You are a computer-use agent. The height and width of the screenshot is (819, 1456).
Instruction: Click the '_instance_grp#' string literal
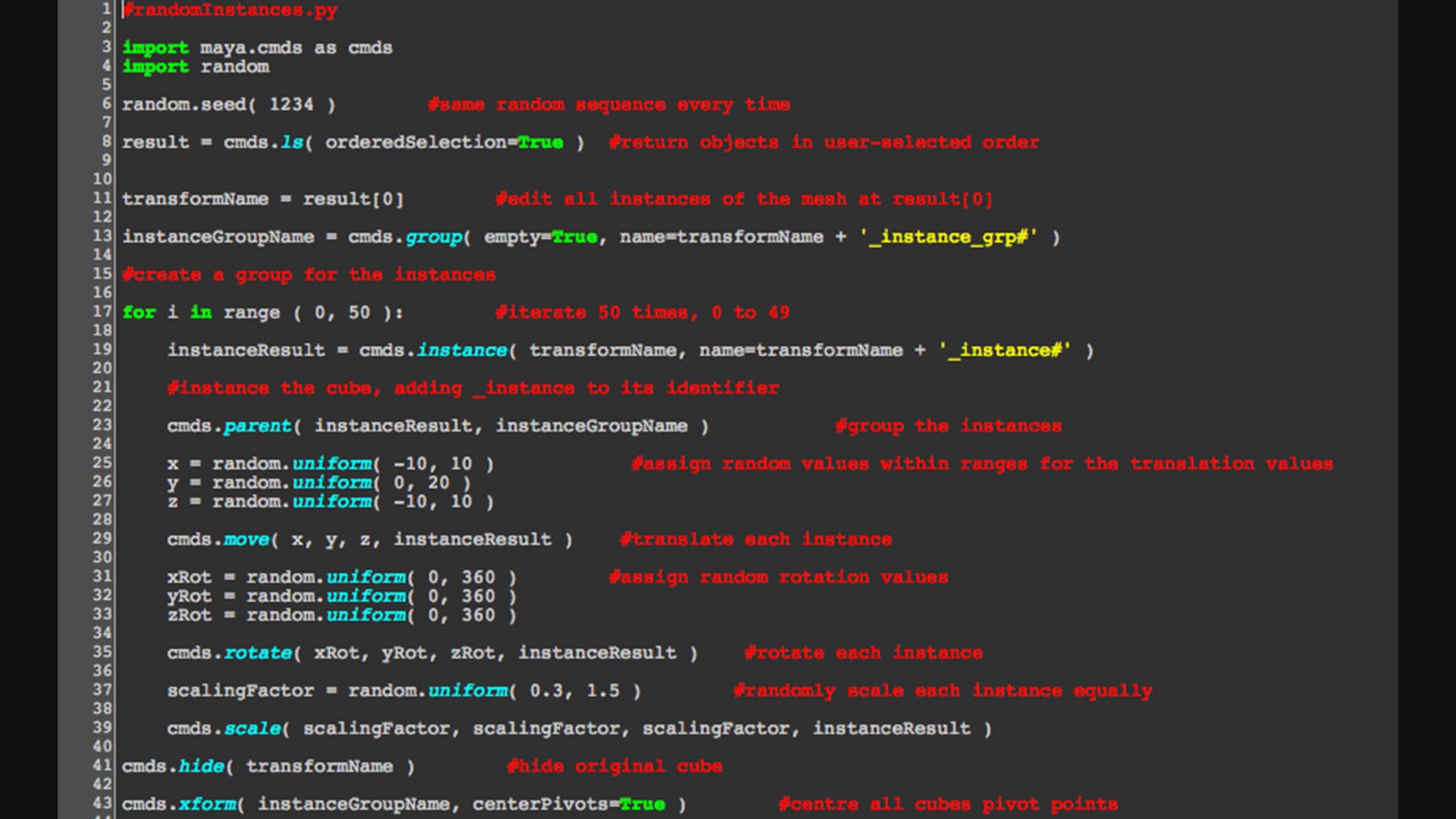pos(948,237)
